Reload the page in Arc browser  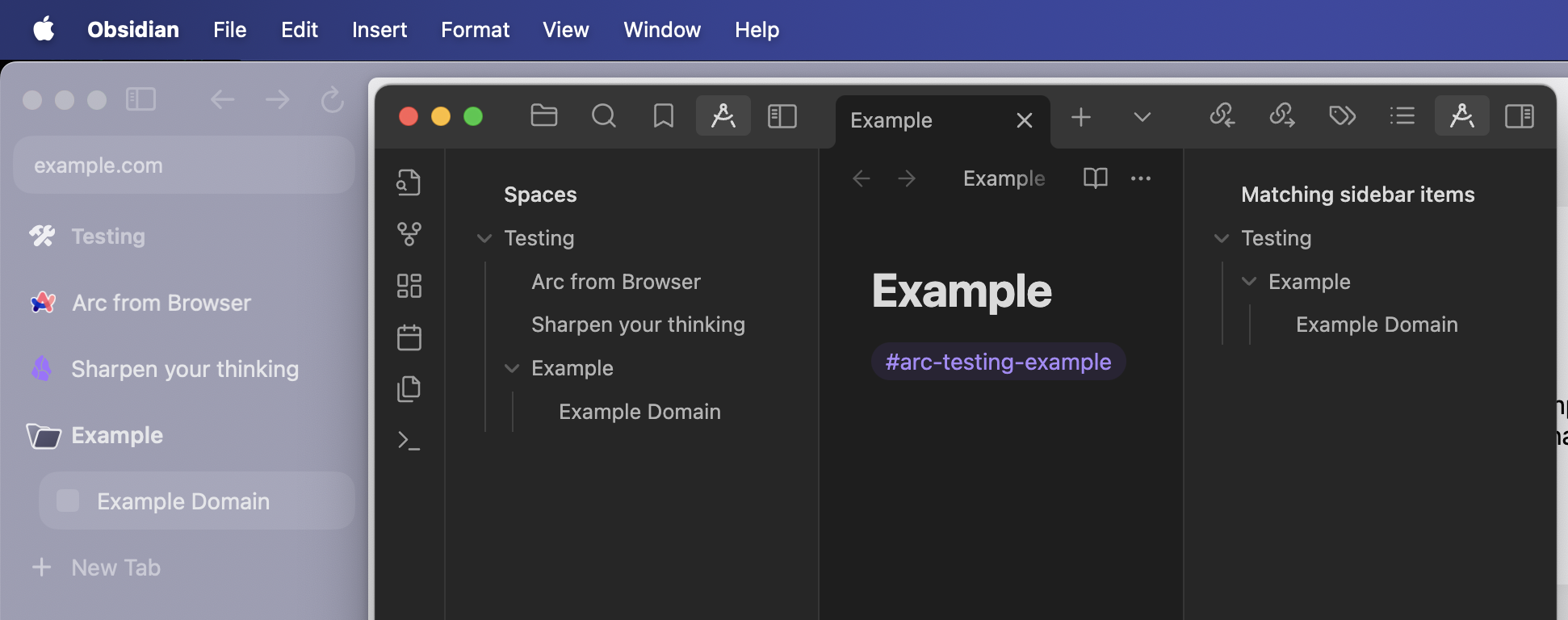tap(332, 99)
